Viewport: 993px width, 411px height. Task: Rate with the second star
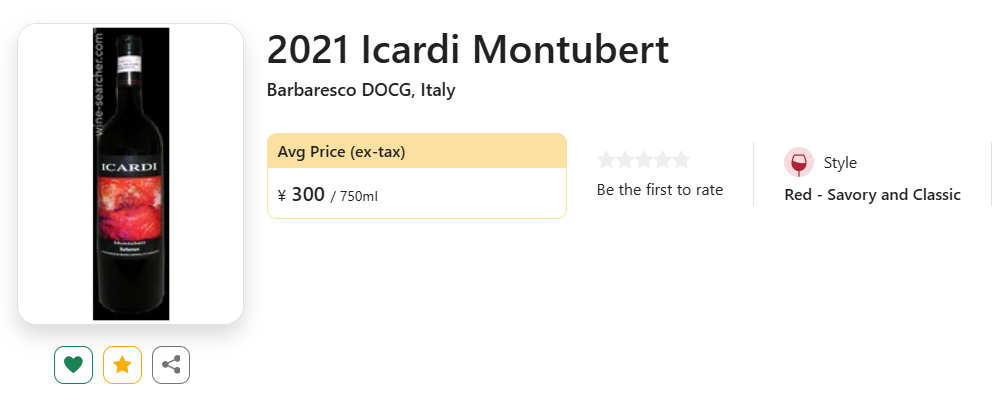coord(625,160)
